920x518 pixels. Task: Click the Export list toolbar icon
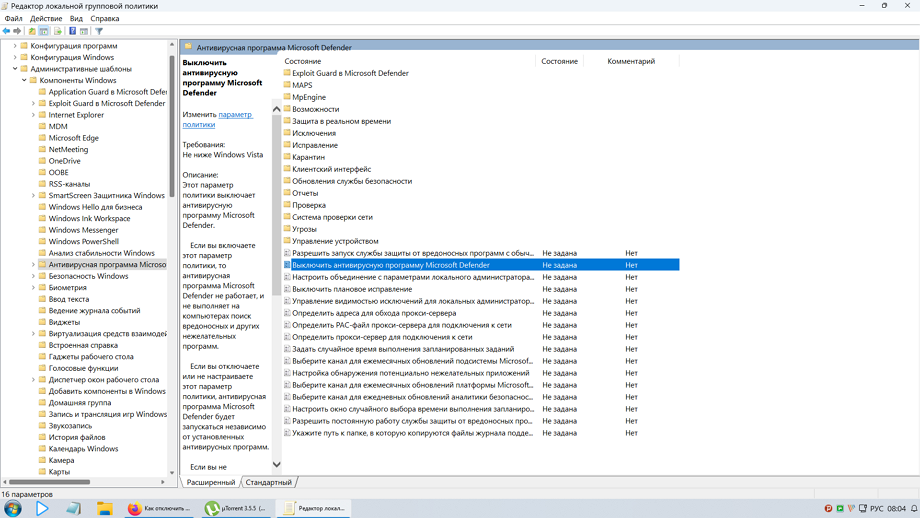click(x=58, y=31)
